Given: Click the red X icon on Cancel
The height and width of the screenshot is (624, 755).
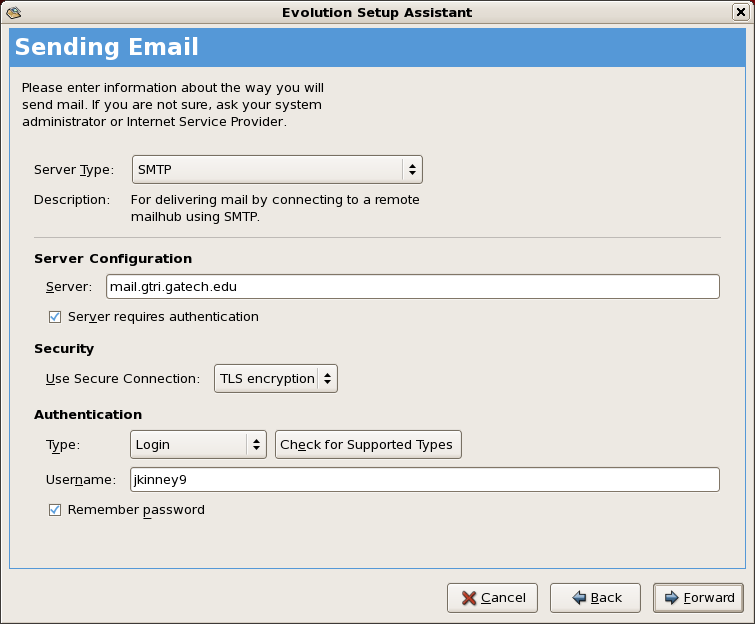Looking at the screenshot, I should 468,598.
